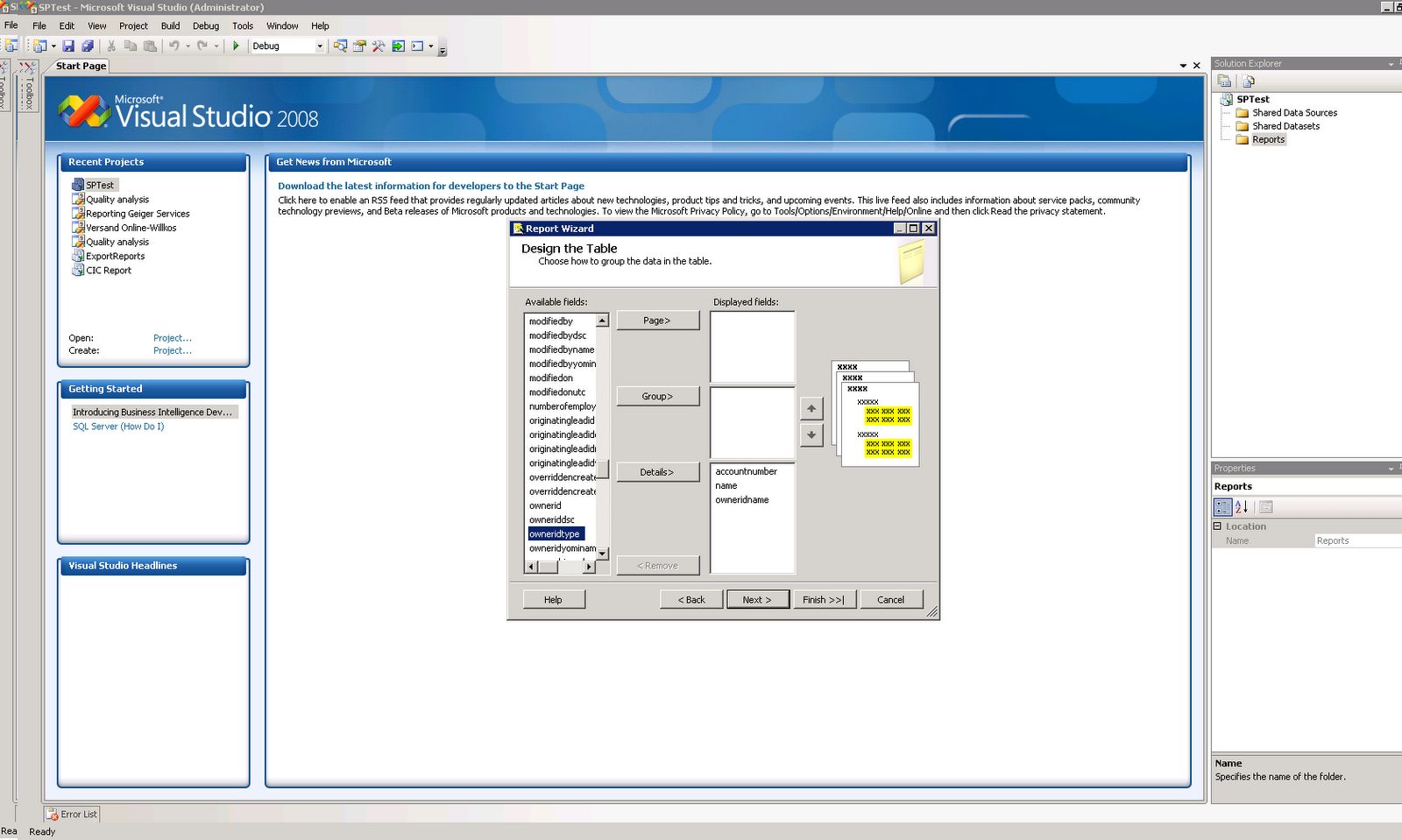Click the Cut scissors icon

[111, 46]
